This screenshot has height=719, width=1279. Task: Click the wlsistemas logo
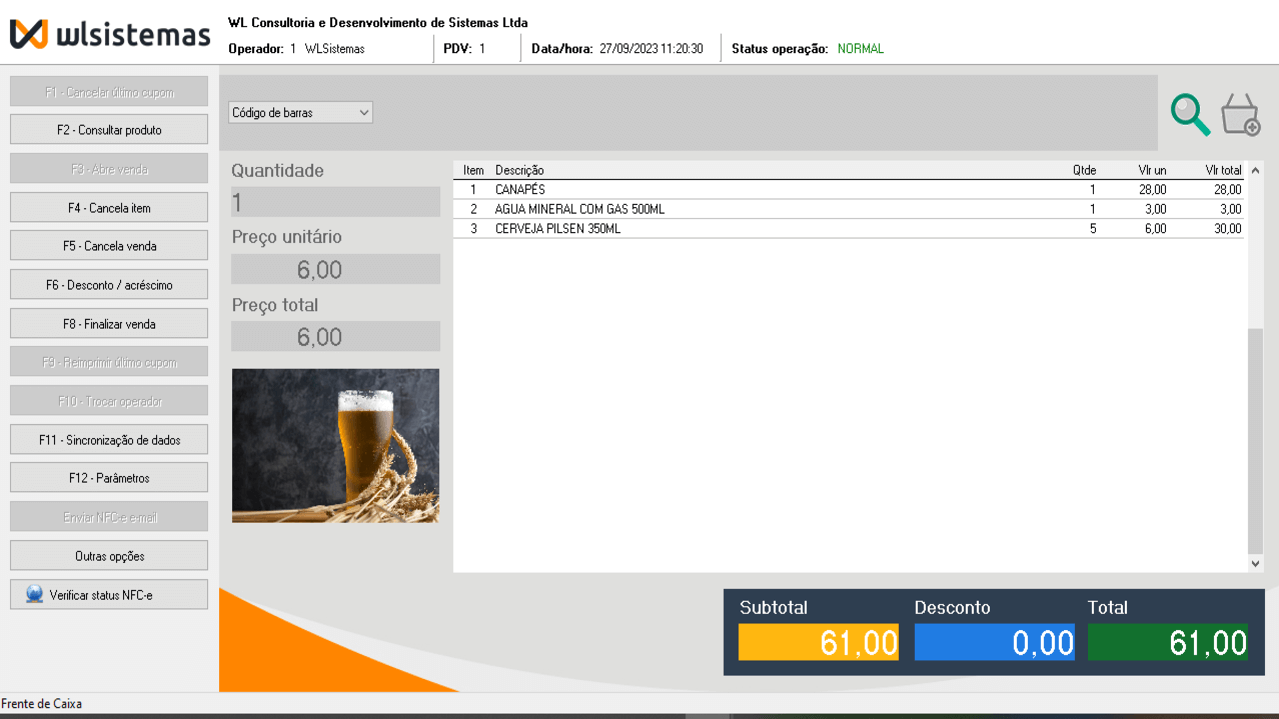click(110, 34)
